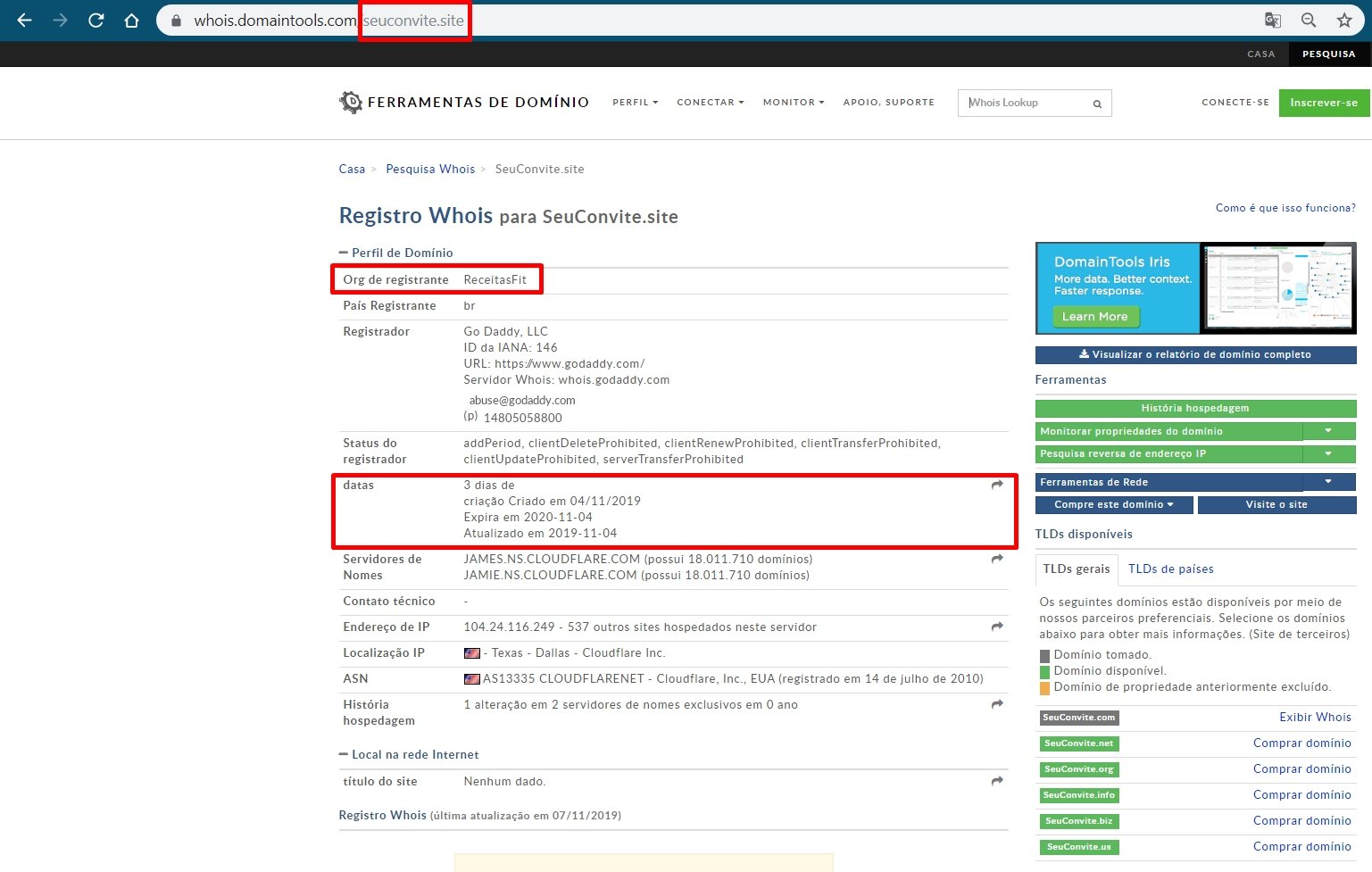This screenshot has height=872, width=1372.
Task: Click the SeuConvite.info green tag
Action: pos(1079,795)
